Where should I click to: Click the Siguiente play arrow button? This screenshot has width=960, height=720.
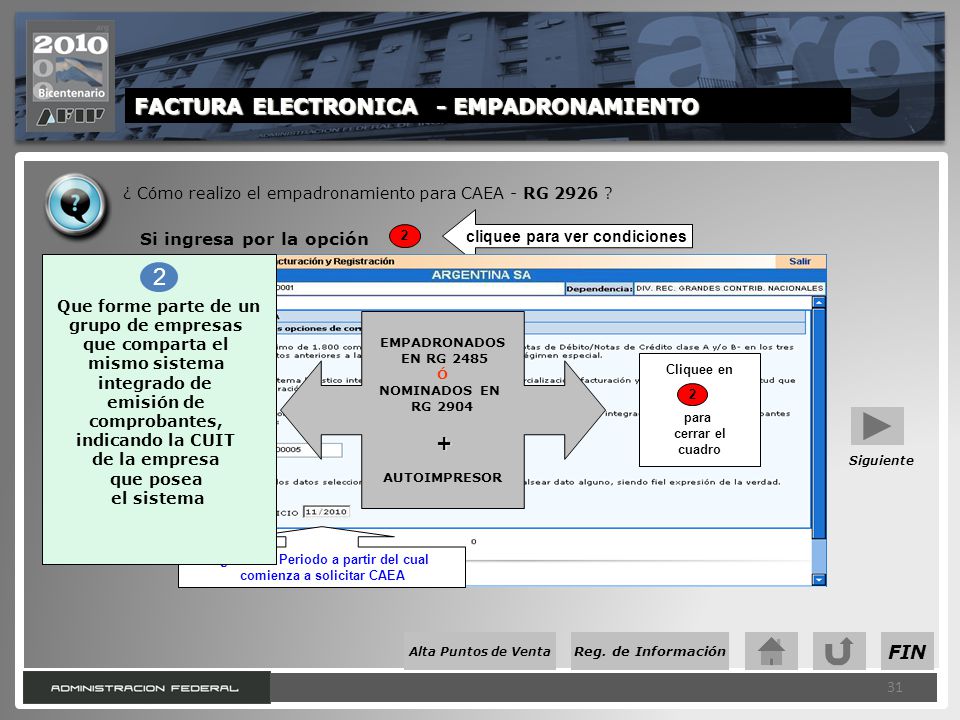pyautogui.click(x=877, y=426)
